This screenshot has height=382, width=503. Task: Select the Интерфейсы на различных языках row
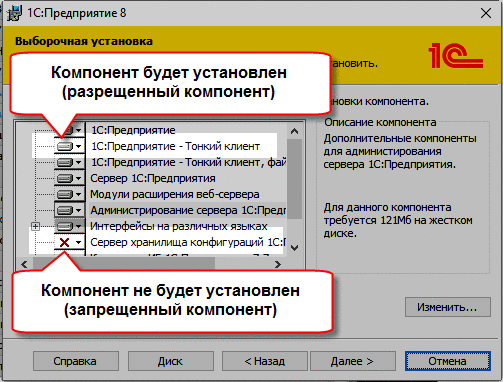[179, 226]
